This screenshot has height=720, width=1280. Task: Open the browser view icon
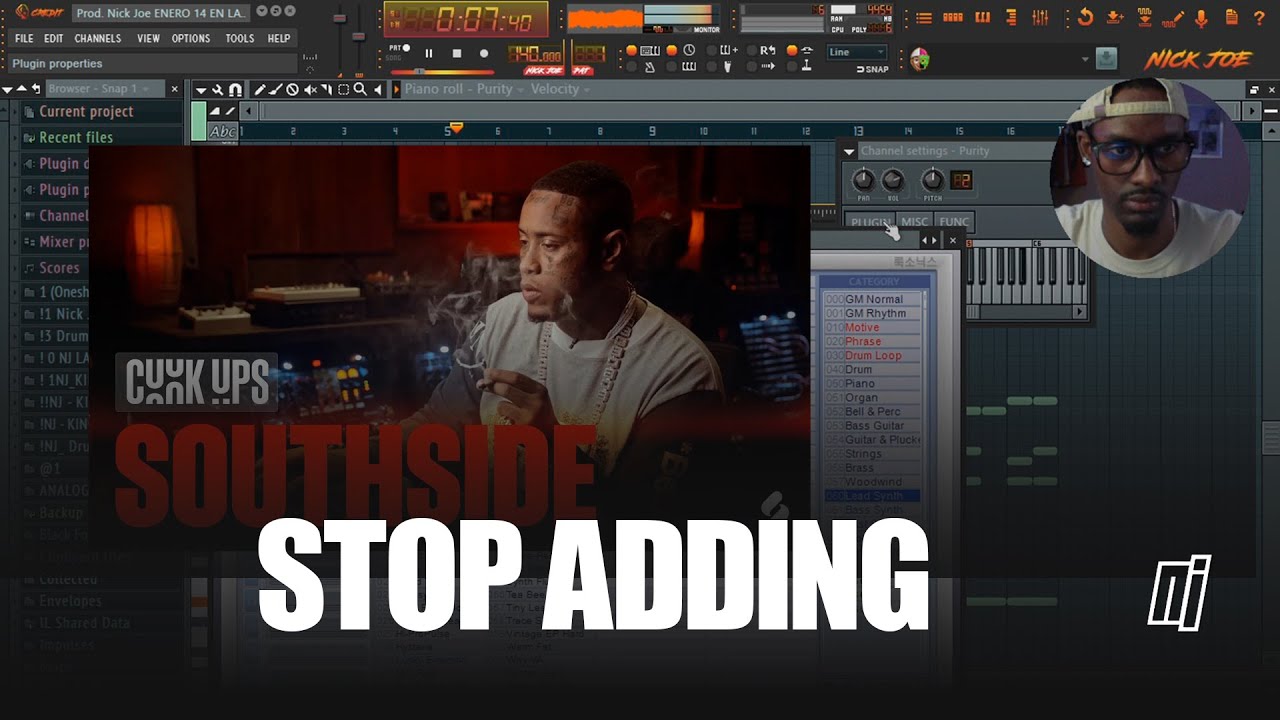point(1011,18)
